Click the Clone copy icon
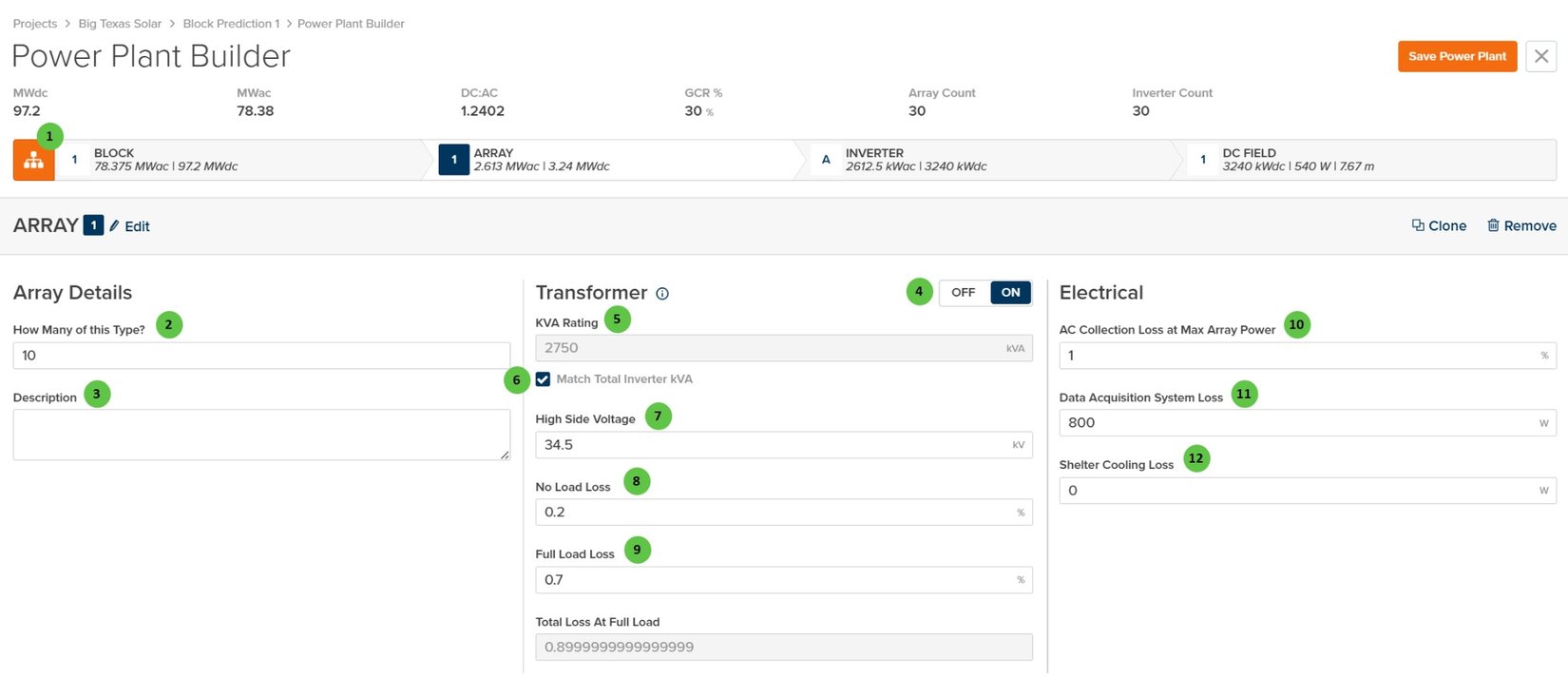 tap(1418, 225)
